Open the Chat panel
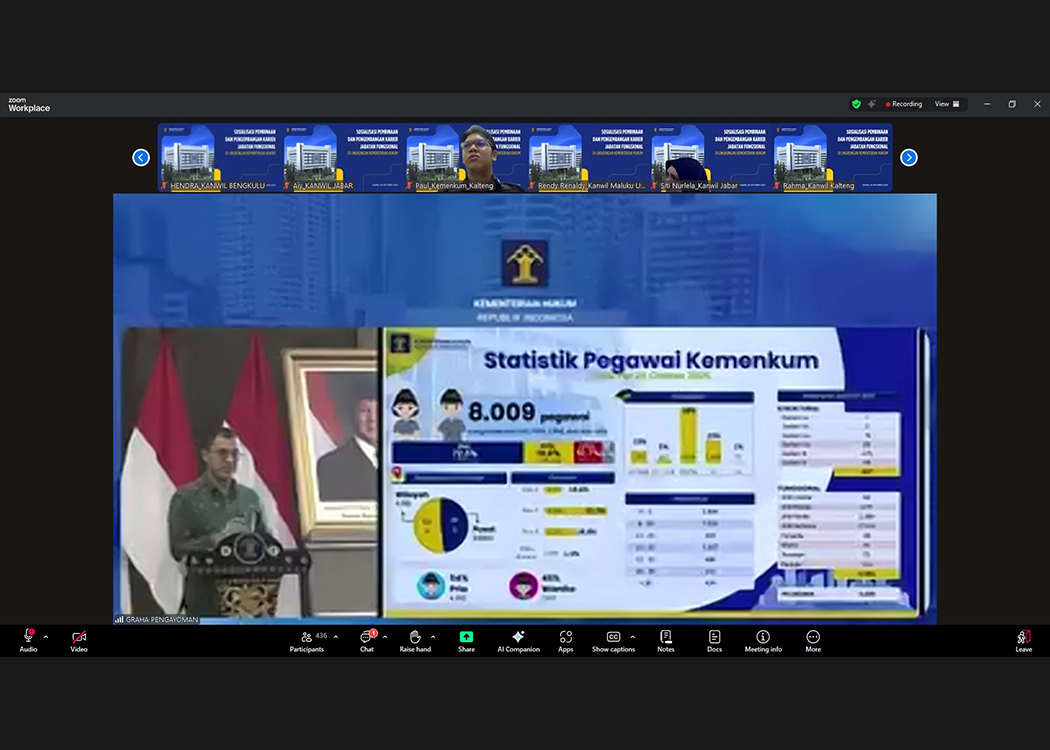 click(367, 641)
